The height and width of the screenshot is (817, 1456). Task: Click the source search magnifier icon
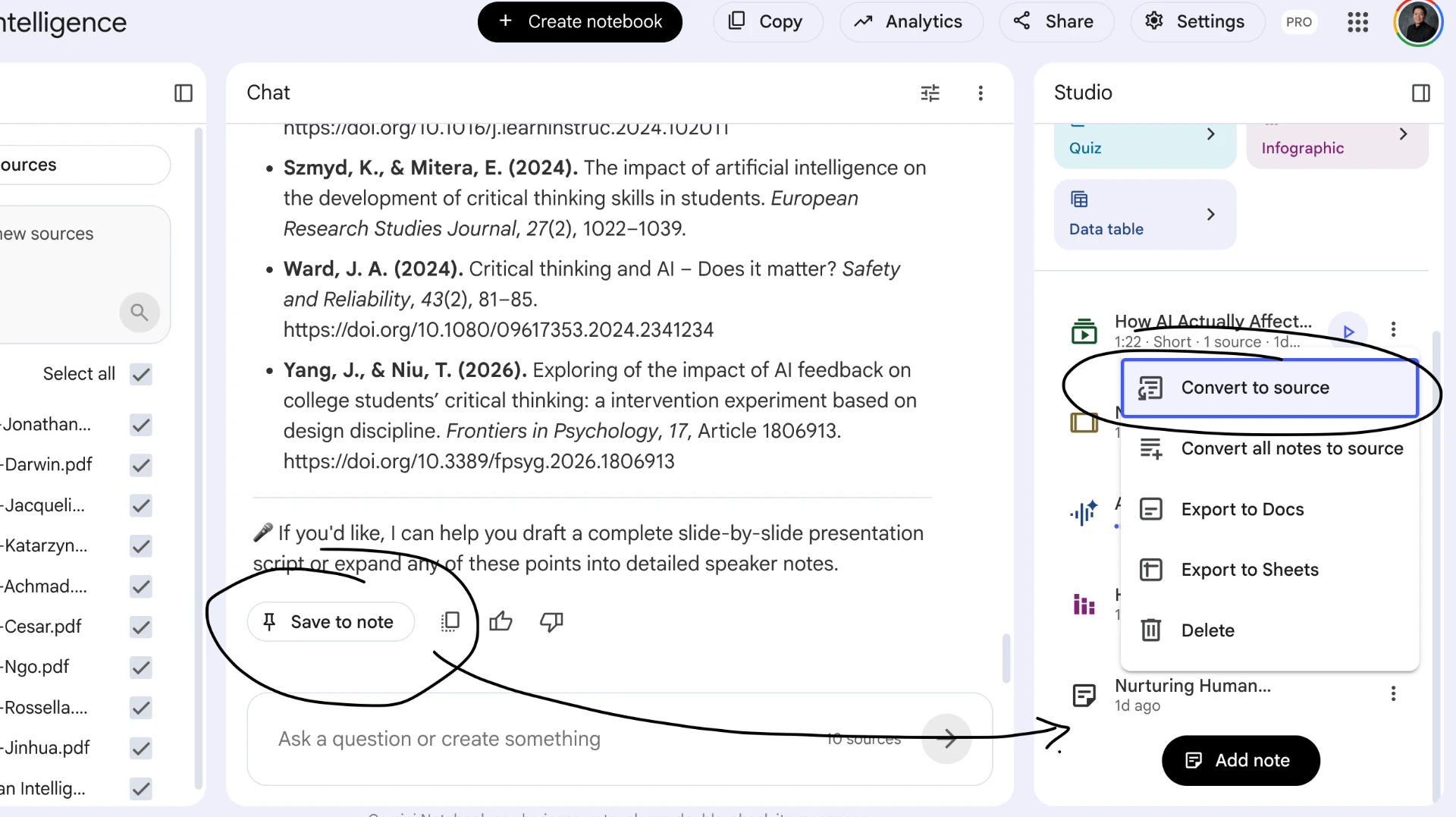tap(140, 312)
